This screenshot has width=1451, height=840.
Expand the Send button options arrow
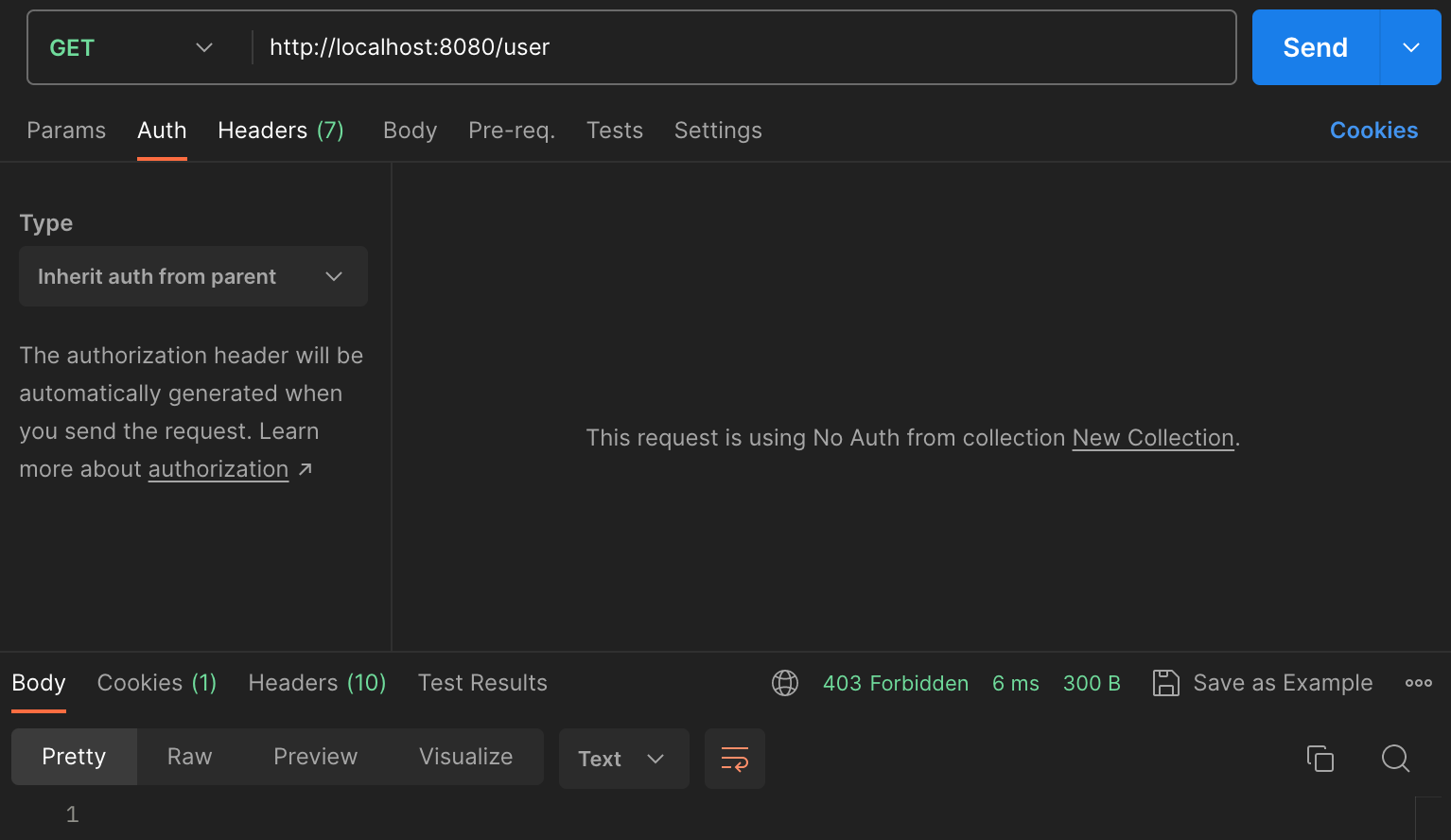point(1410,47)
